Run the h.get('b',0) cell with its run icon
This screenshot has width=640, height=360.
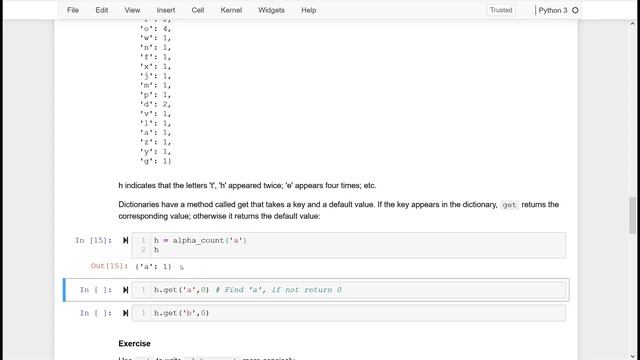(x=125, y=313)
